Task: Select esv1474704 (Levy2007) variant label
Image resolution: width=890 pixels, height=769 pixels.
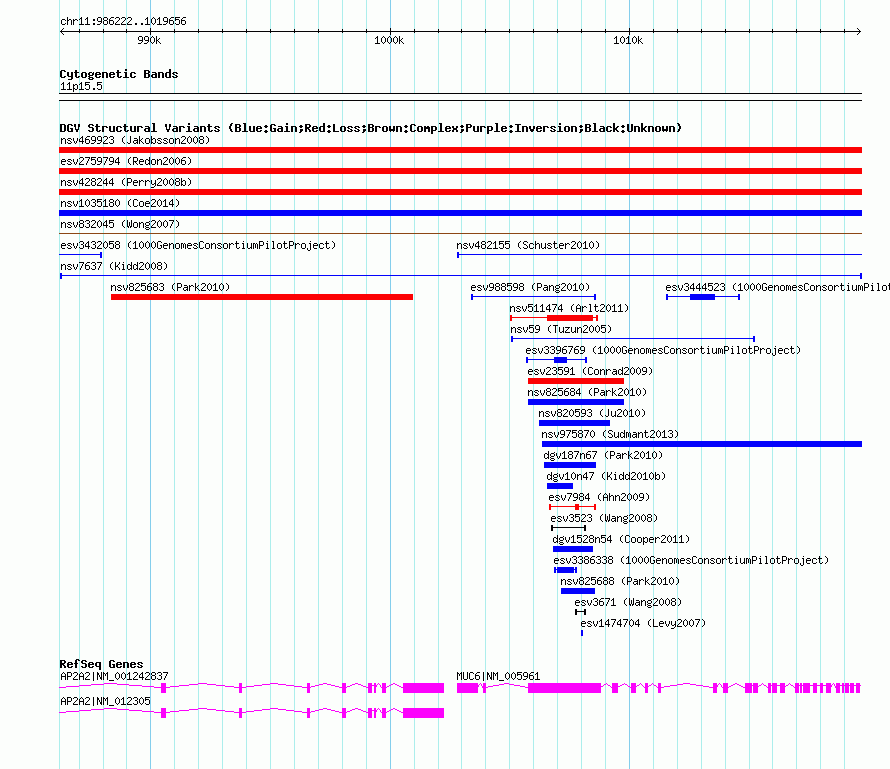Action: [x=643, y=623]
